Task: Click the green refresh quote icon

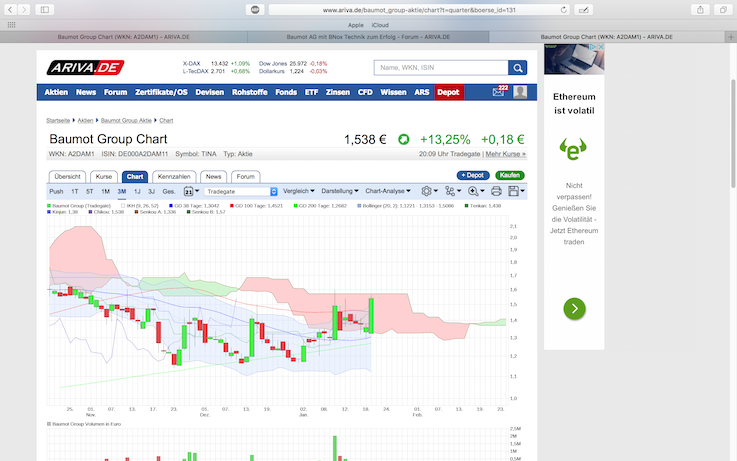Action: coord(403,140)
